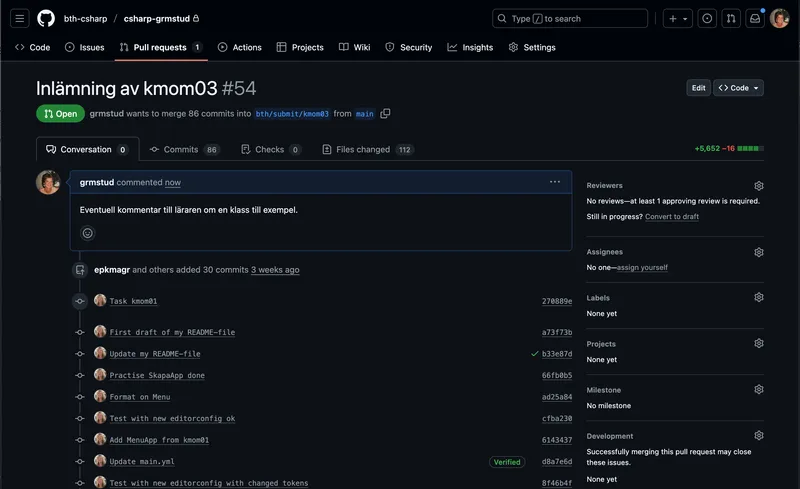
Task: Open Reviewers settings gear
Action: coord(758,186)
